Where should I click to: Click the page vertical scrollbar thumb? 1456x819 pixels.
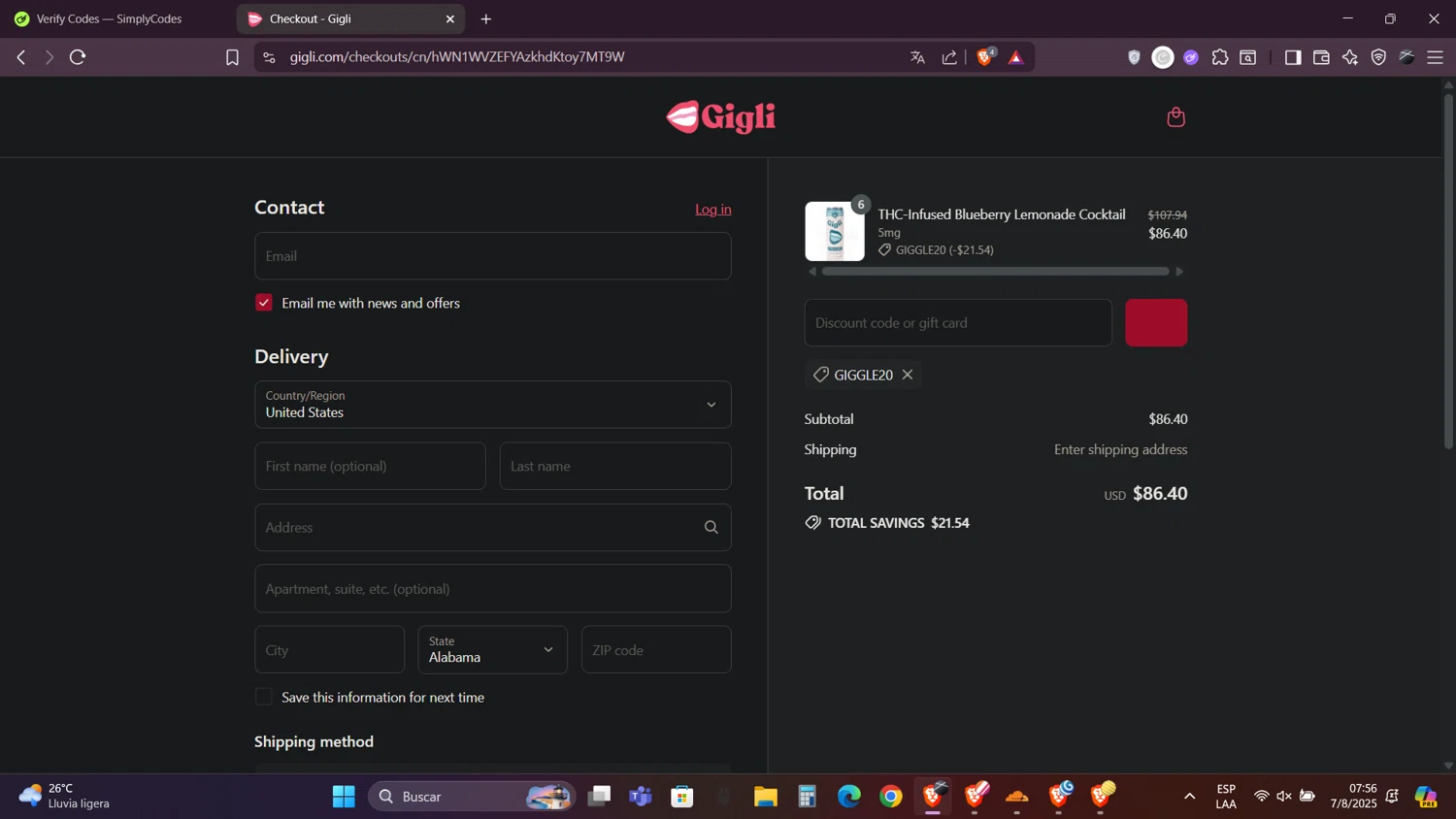1448,270
